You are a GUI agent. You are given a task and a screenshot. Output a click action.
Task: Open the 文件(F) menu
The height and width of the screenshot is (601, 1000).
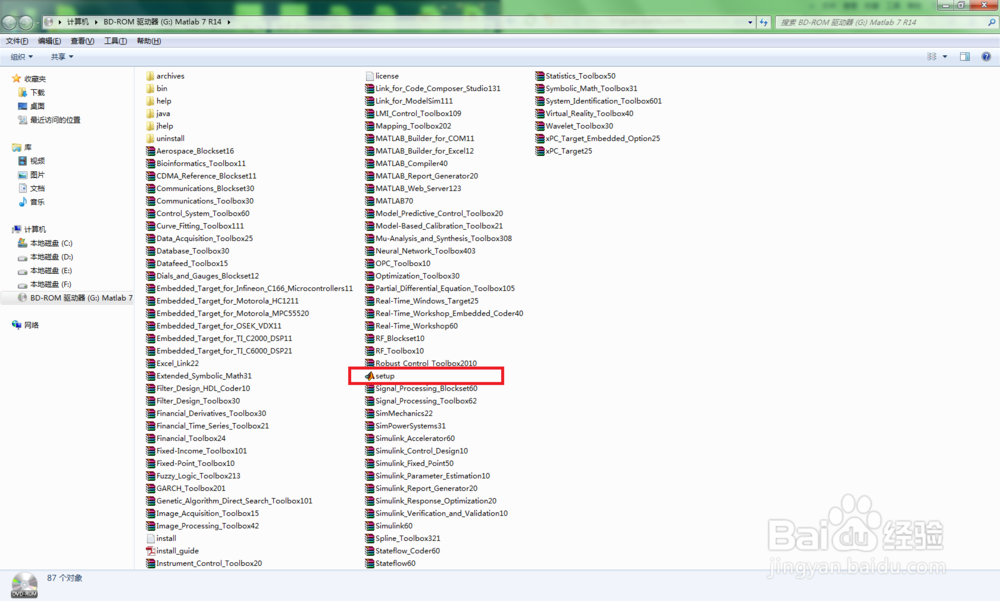pyautogui.click(x=17, y=41)
